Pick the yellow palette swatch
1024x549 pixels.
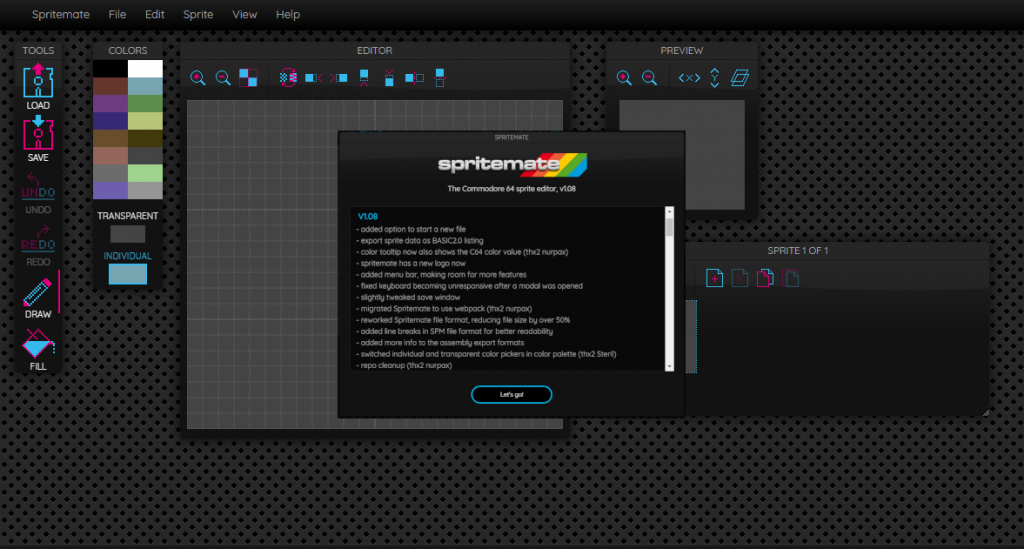tap(145, 121)
